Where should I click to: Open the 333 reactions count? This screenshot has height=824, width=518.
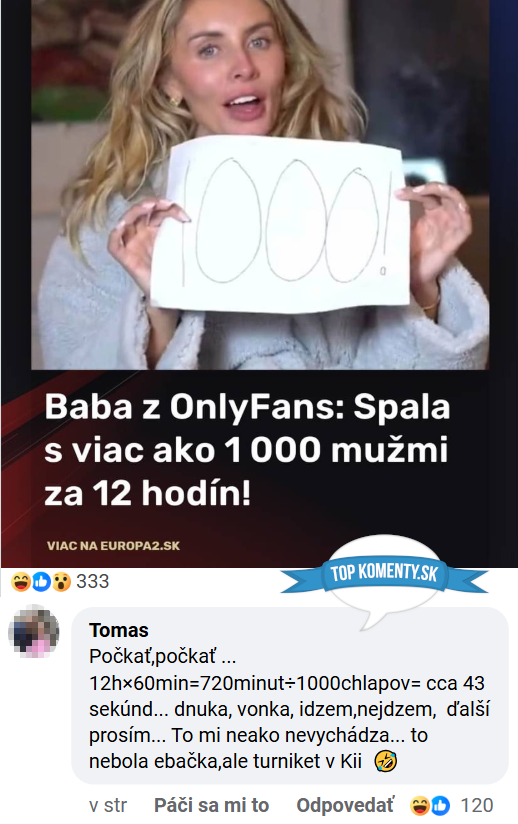tap(92, 582)
